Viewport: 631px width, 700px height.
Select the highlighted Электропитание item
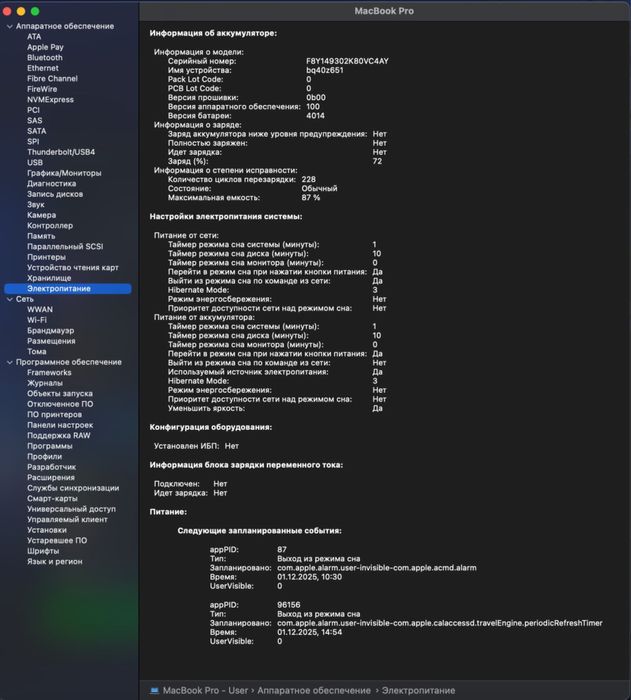coord(68,289)
